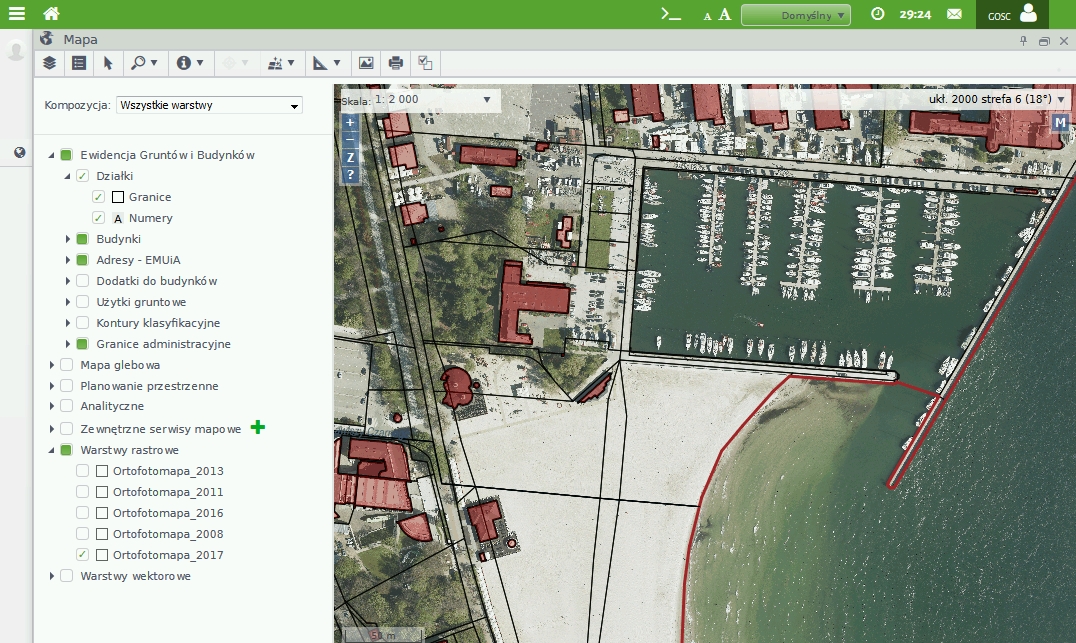Toggle the Użytki gruntowe layer checkbox
Screen dimensions: 1076x643
tap(83, 302)
